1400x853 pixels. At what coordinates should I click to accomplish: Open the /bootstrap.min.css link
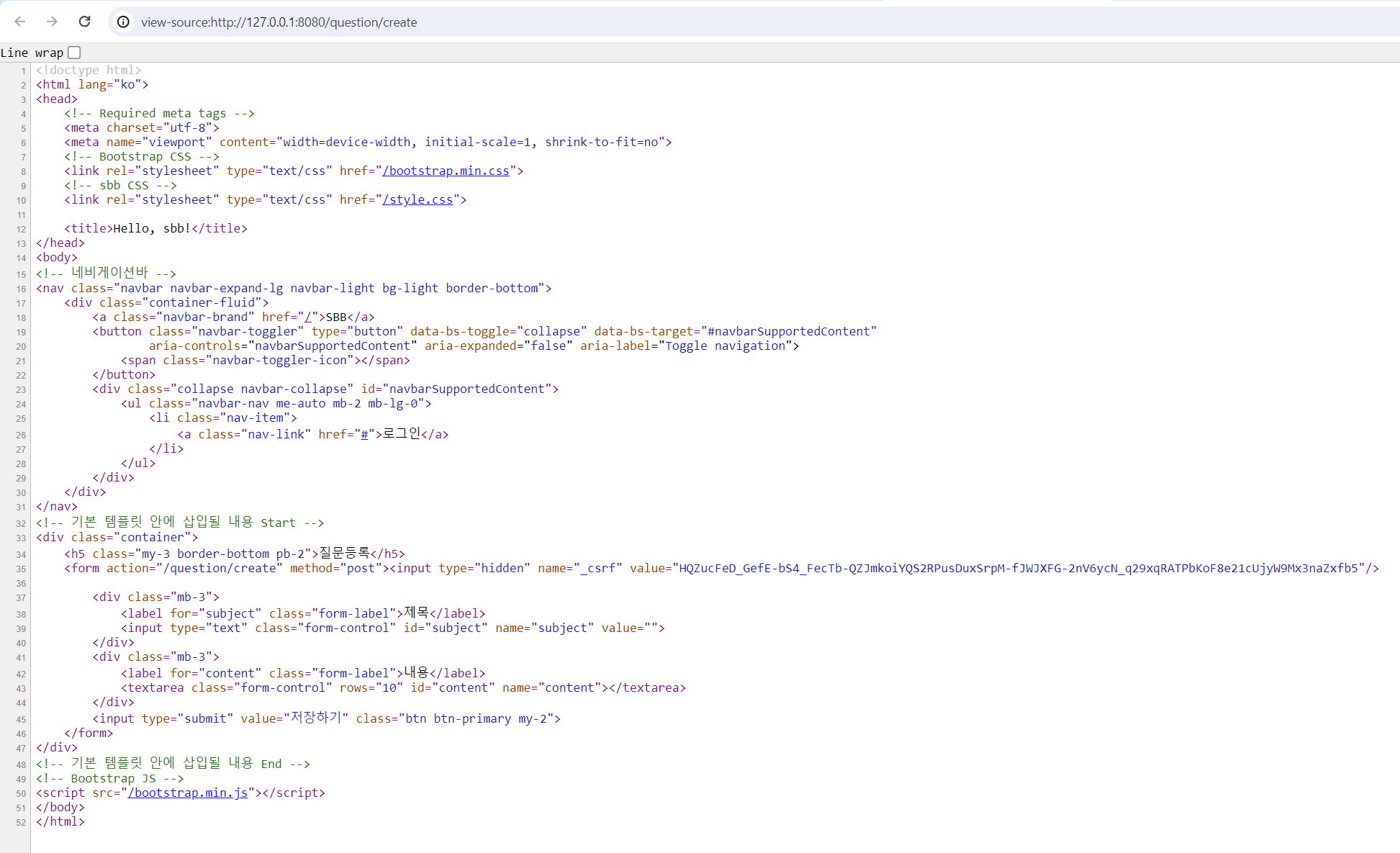446,171
